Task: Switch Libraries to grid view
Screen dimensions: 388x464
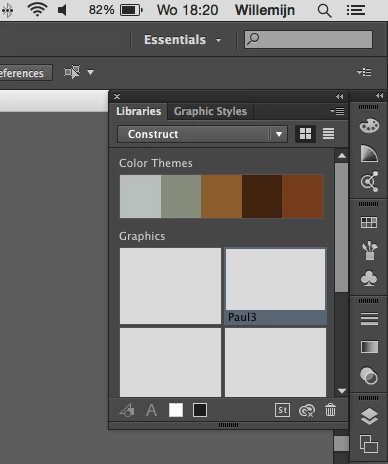Action: pos(305,134)
